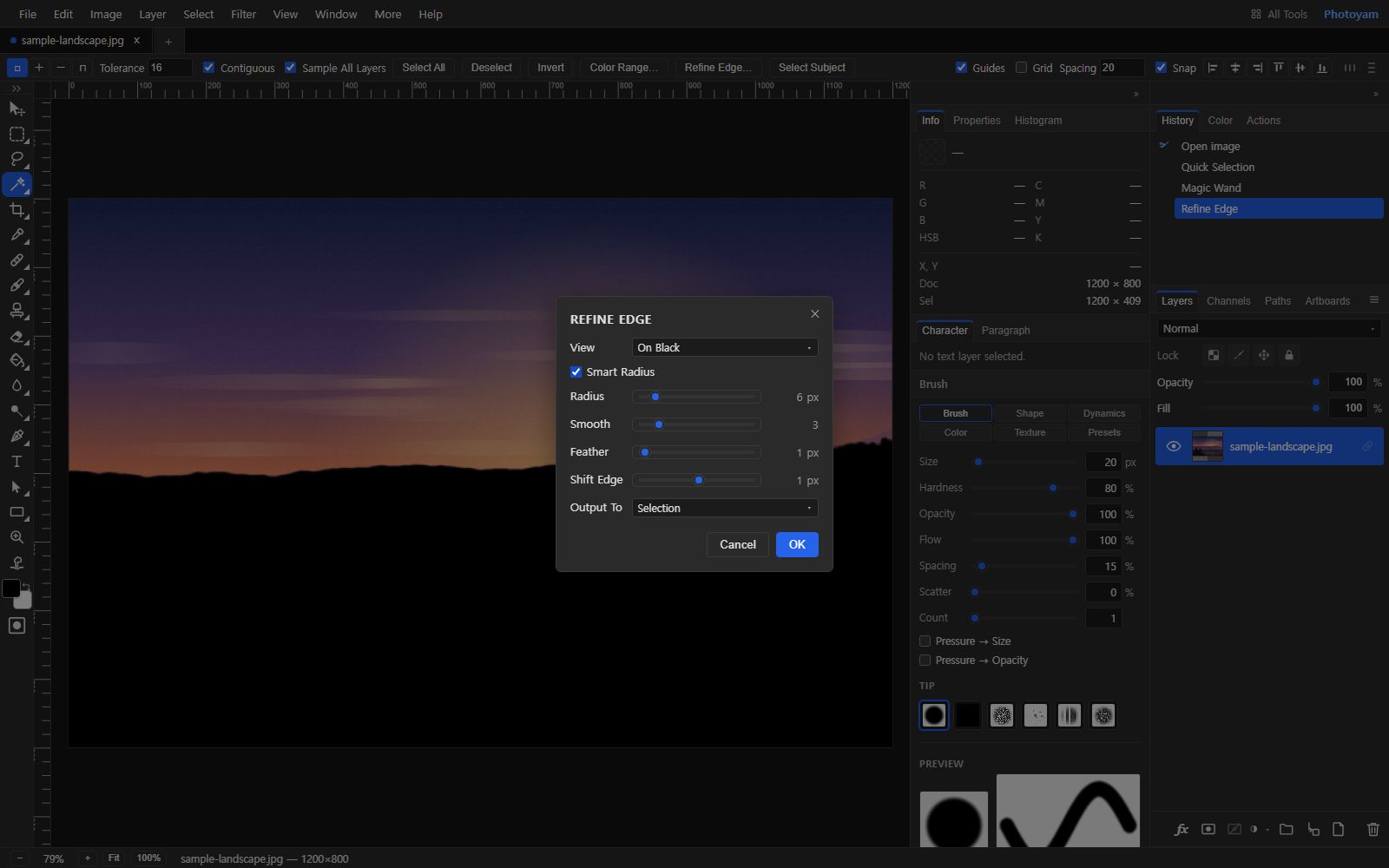Toggle Quick Mask mode icon
This screenshot has width=1389, height=868.
pos(16,625)
